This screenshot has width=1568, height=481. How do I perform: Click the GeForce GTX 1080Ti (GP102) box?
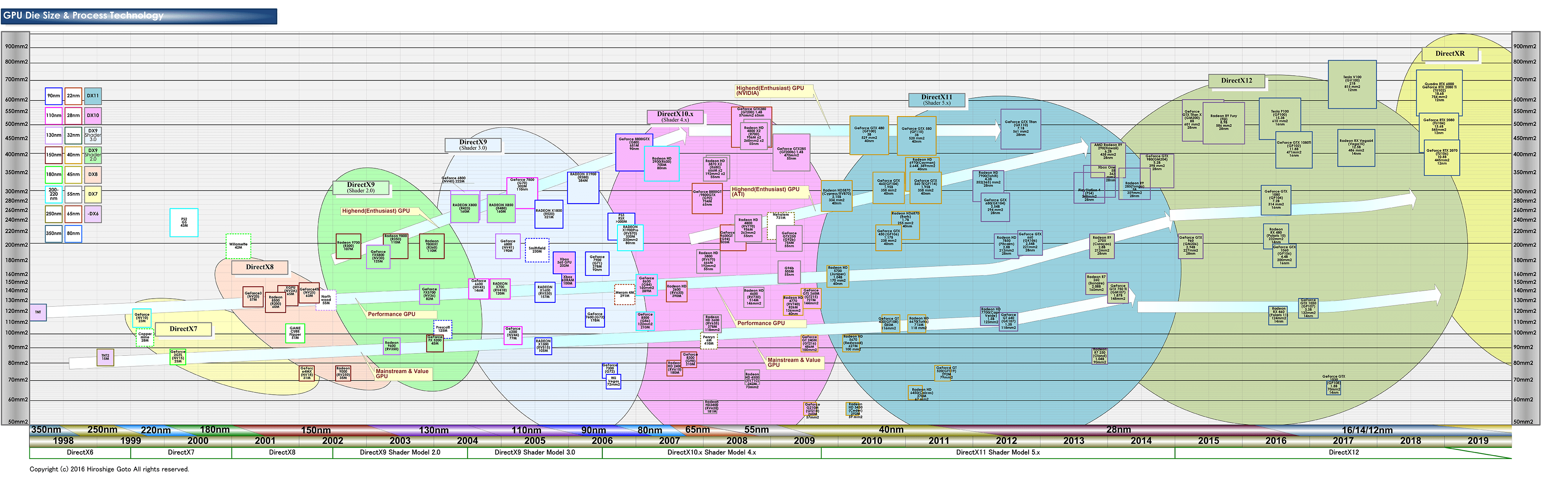click(x=1294, y=150)
